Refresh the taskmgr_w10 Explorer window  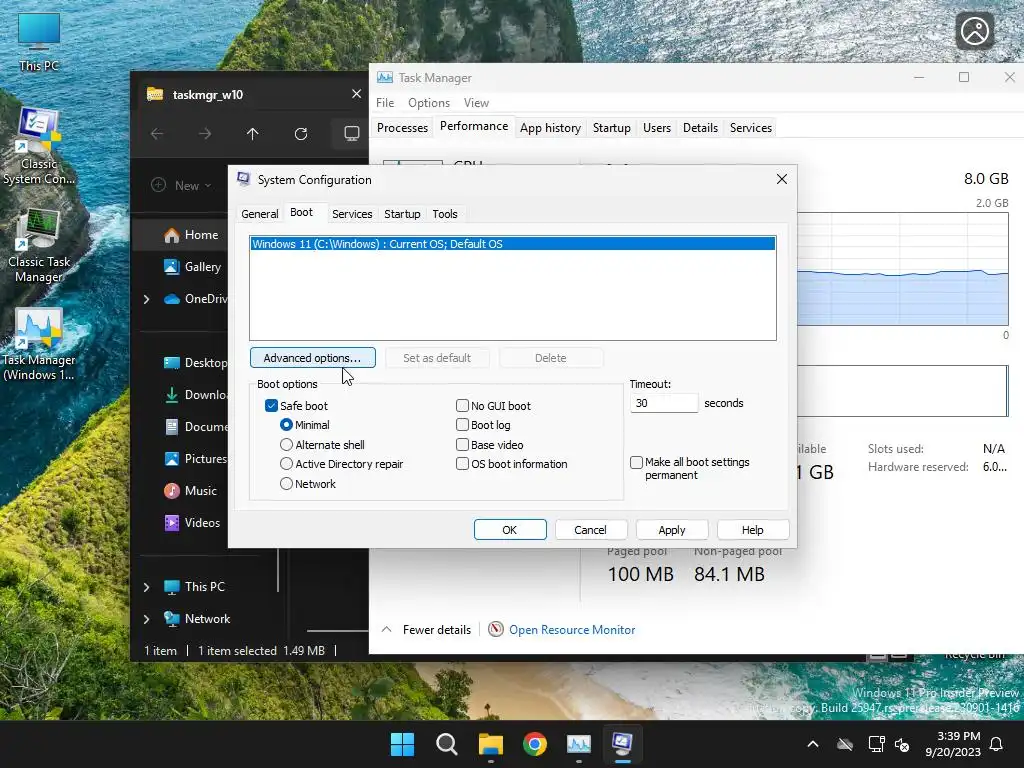click(301, 134)
